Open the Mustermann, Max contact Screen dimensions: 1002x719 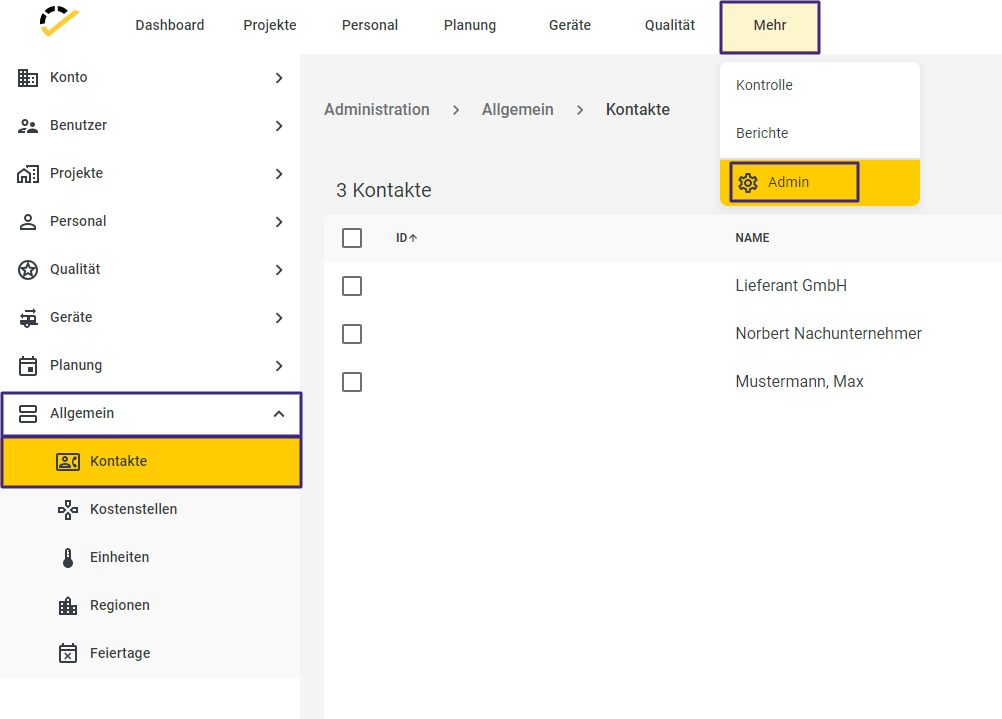[x=799, y=382]
